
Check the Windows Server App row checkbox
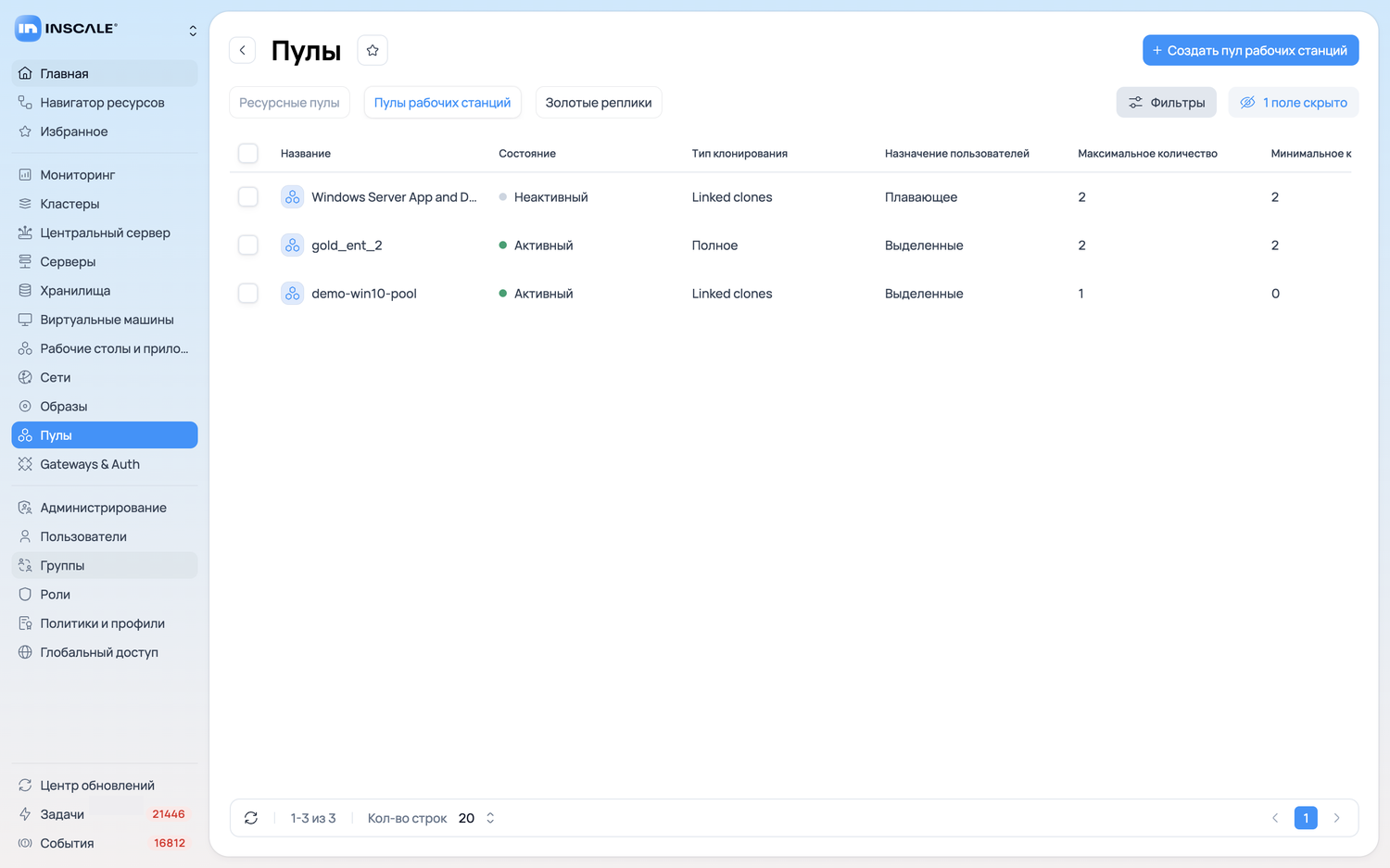coord(248,197)
